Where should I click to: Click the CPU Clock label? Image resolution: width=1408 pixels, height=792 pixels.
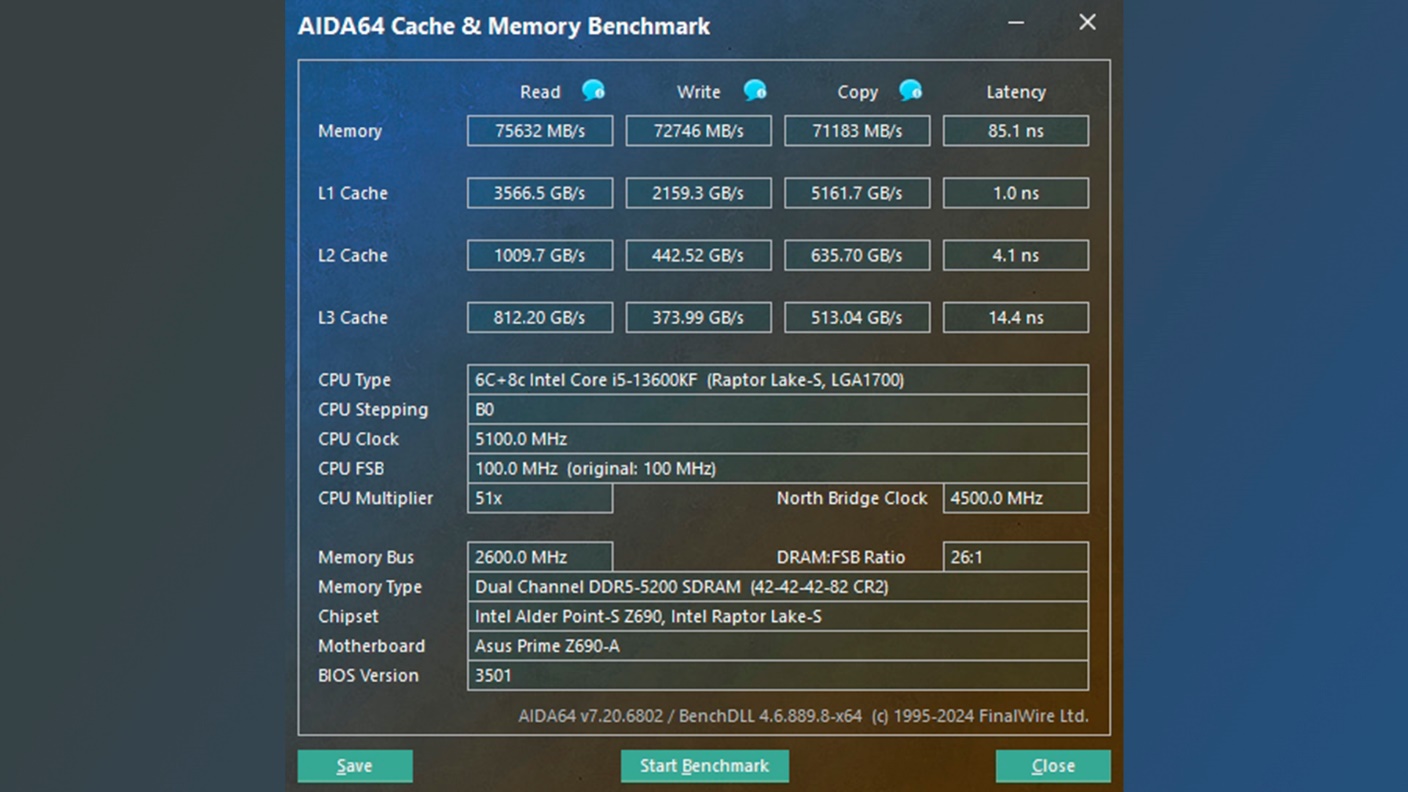(x=358, y=439)
